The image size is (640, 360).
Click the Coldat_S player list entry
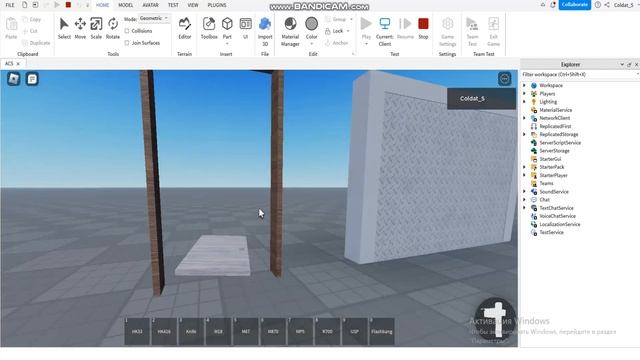pyautogui.click(x=481, y=98)
